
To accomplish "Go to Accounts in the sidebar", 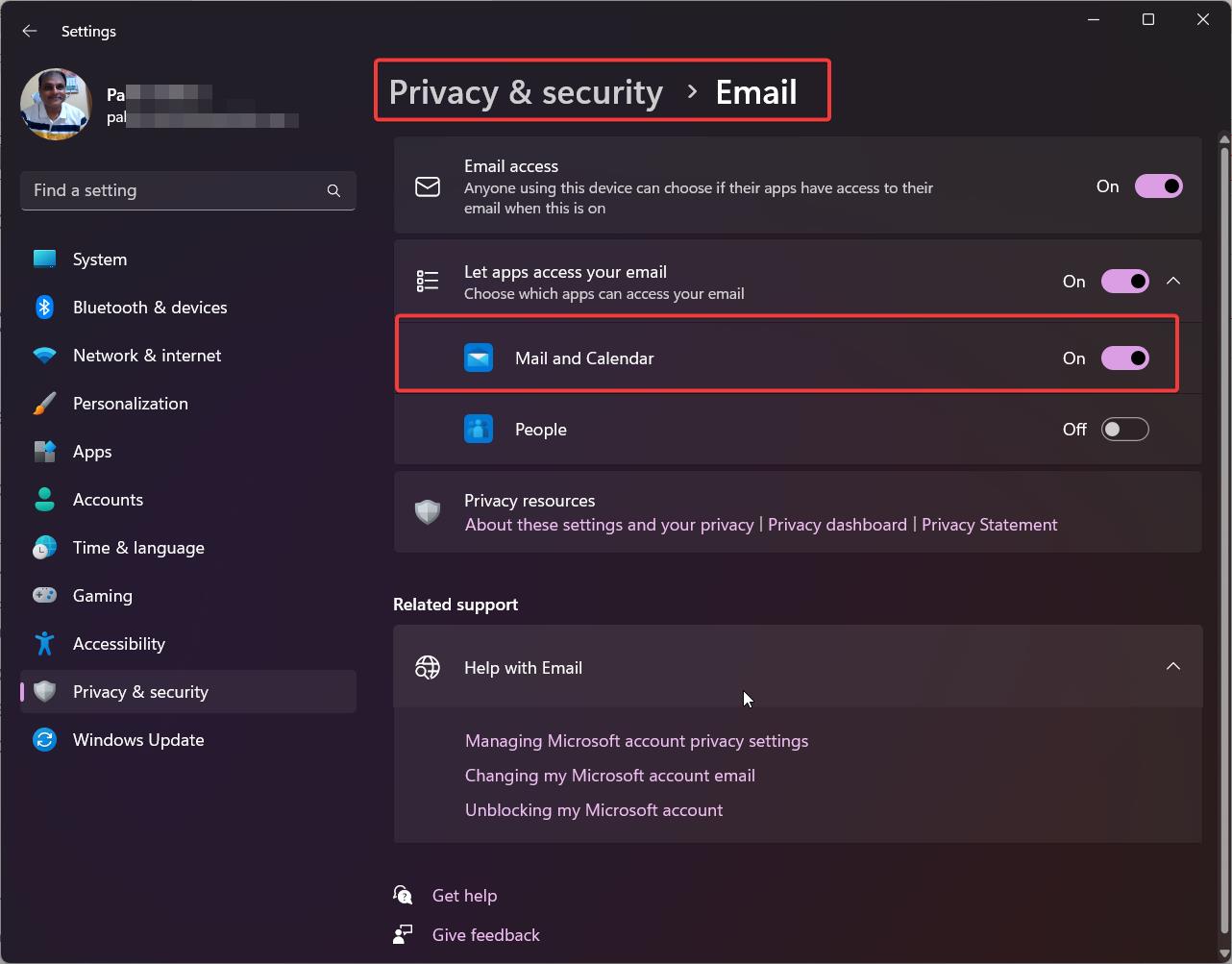I will point(108,500).
